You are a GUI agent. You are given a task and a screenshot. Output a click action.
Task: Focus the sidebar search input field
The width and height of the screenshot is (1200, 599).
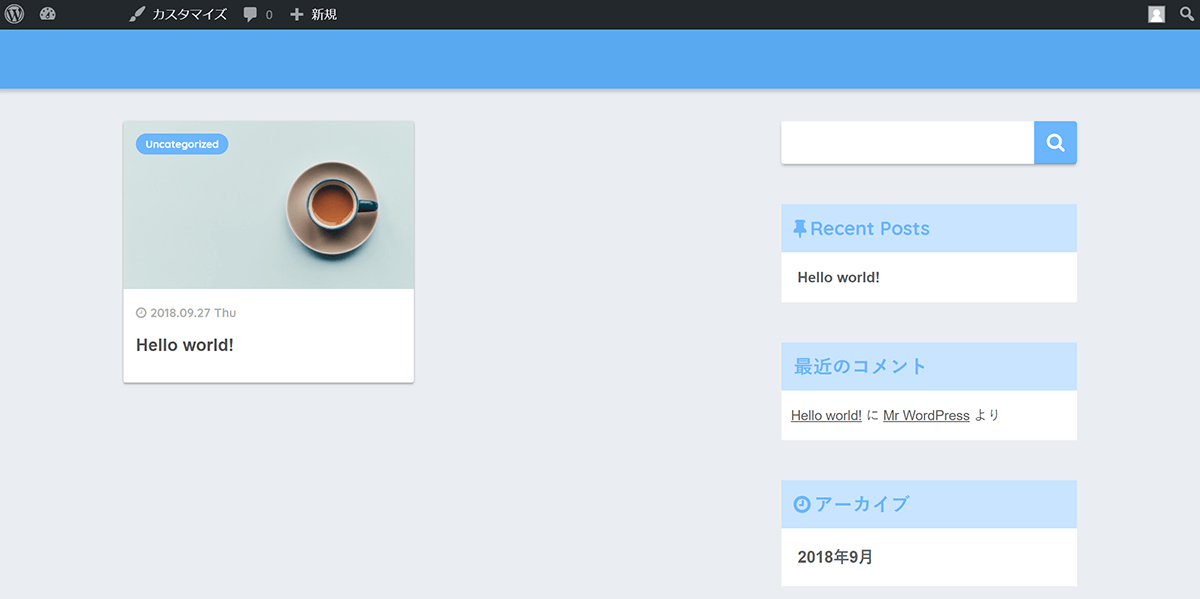[x=907, y=143]
